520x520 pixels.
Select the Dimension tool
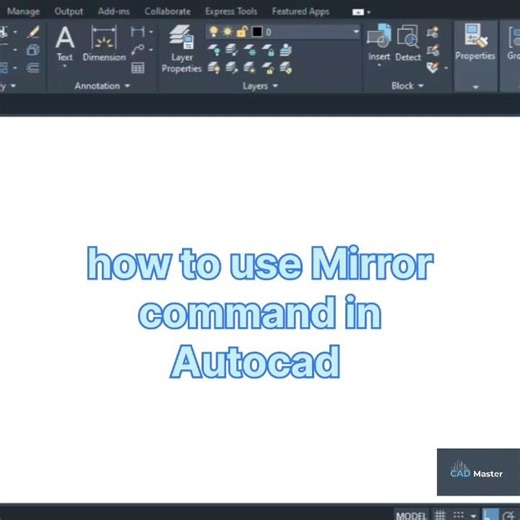click(104, 43)
